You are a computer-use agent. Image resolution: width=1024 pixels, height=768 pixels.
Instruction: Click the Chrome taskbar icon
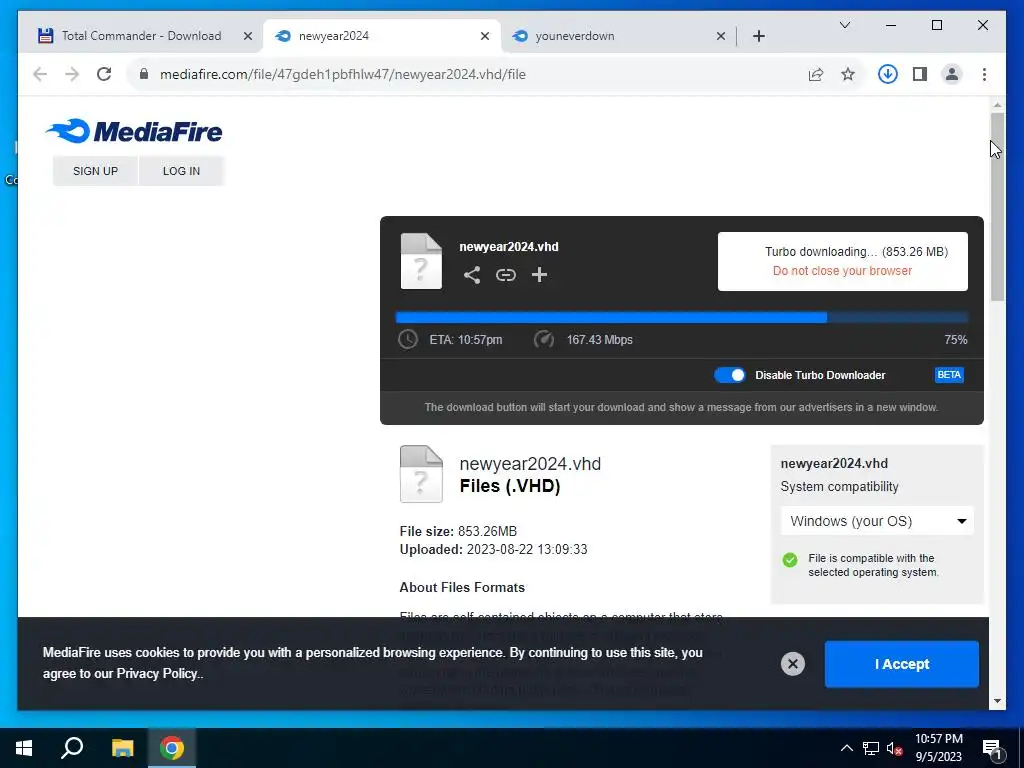click(x=172, y=748)
